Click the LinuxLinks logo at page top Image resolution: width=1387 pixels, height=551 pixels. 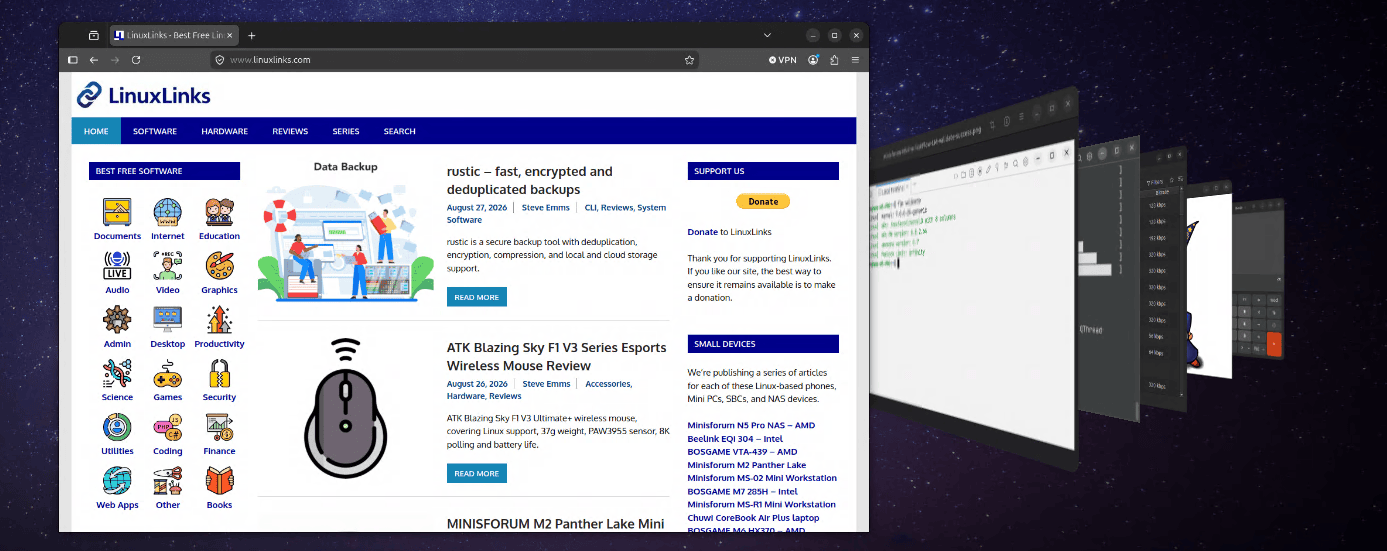144,96
